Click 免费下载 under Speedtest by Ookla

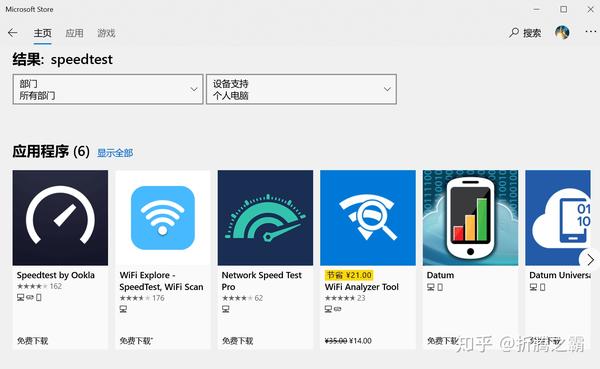pyautogui.click(x=33, y=341)
